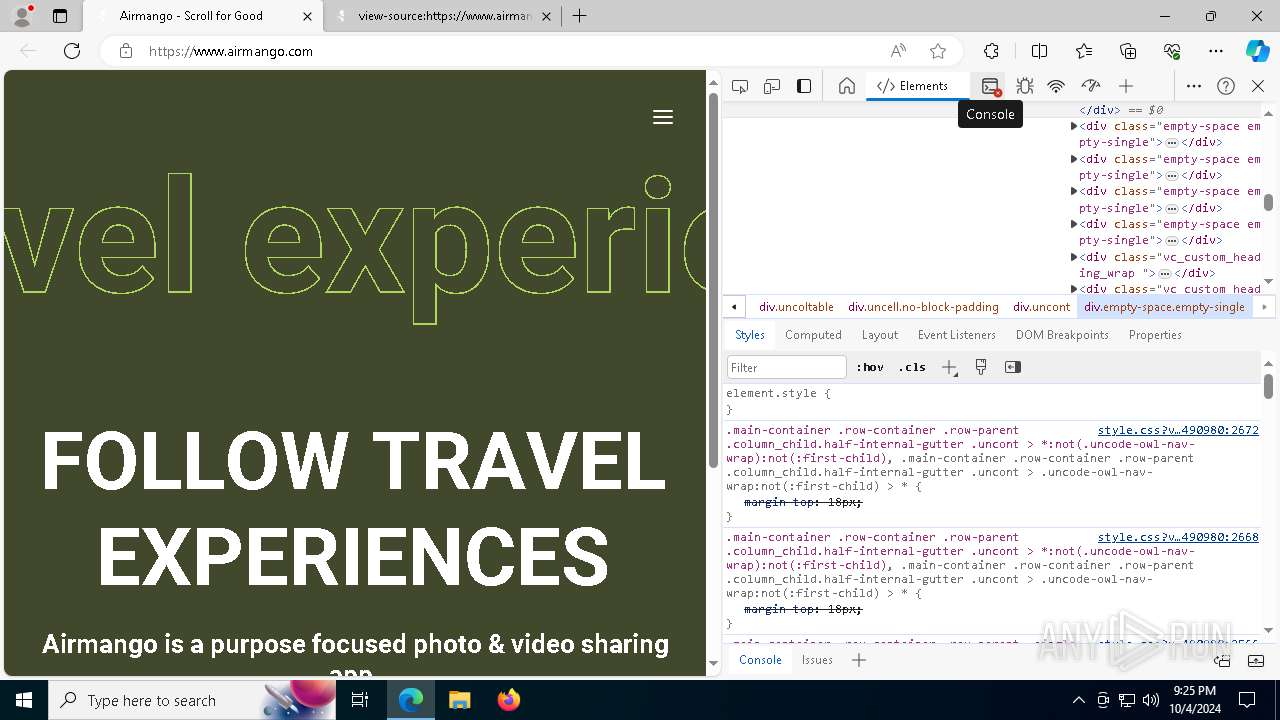
Task: Enter Split screen view
Action: coord(1039,51)
